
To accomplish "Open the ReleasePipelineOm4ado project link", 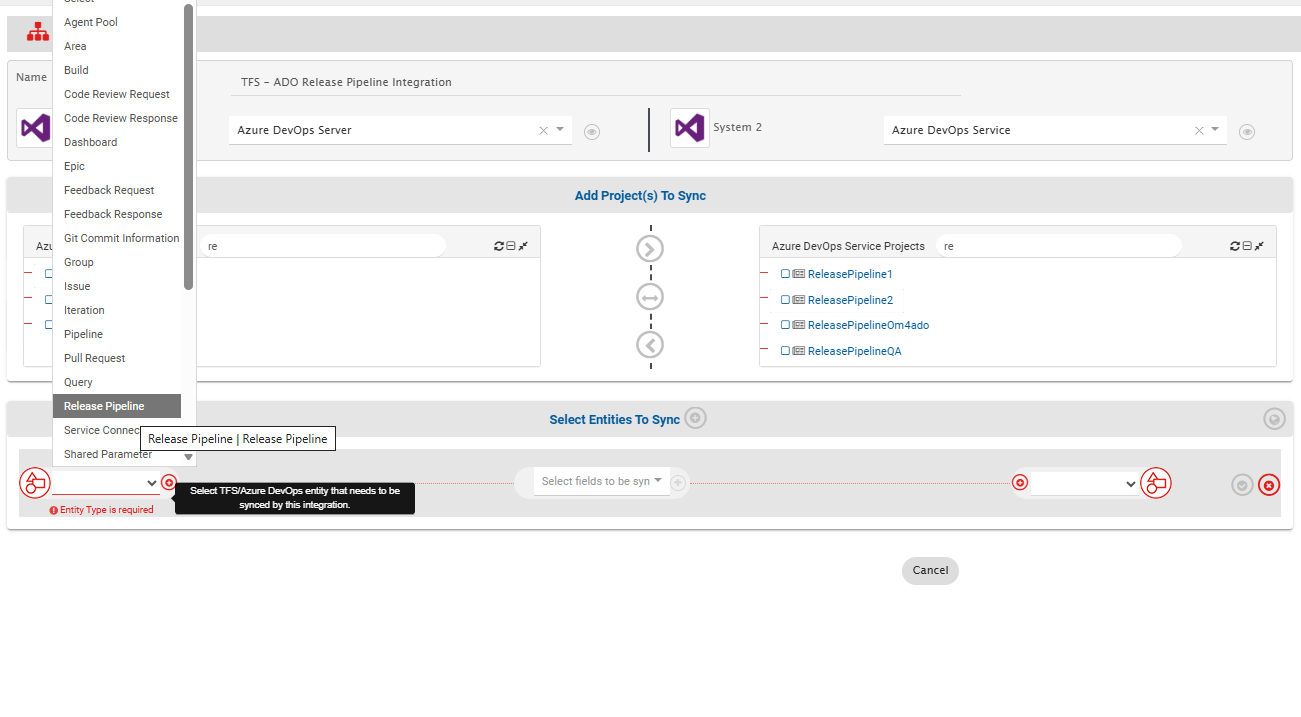I will (x=868, y=325).
